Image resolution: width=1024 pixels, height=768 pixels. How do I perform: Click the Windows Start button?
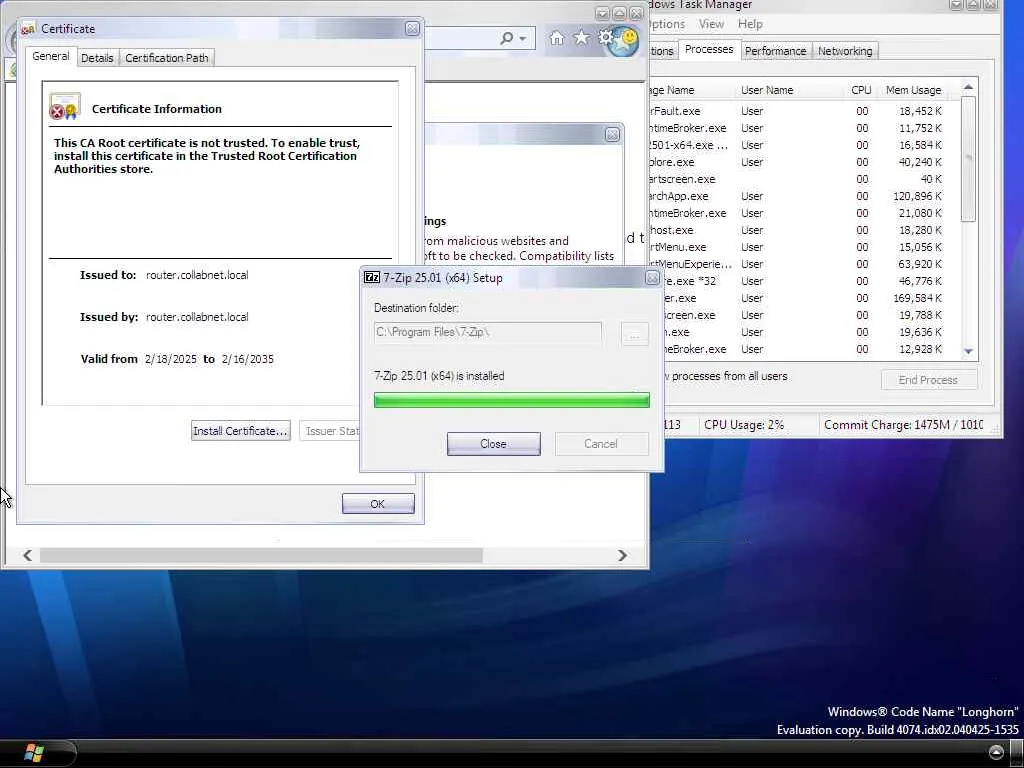click(x=34, y=753)
